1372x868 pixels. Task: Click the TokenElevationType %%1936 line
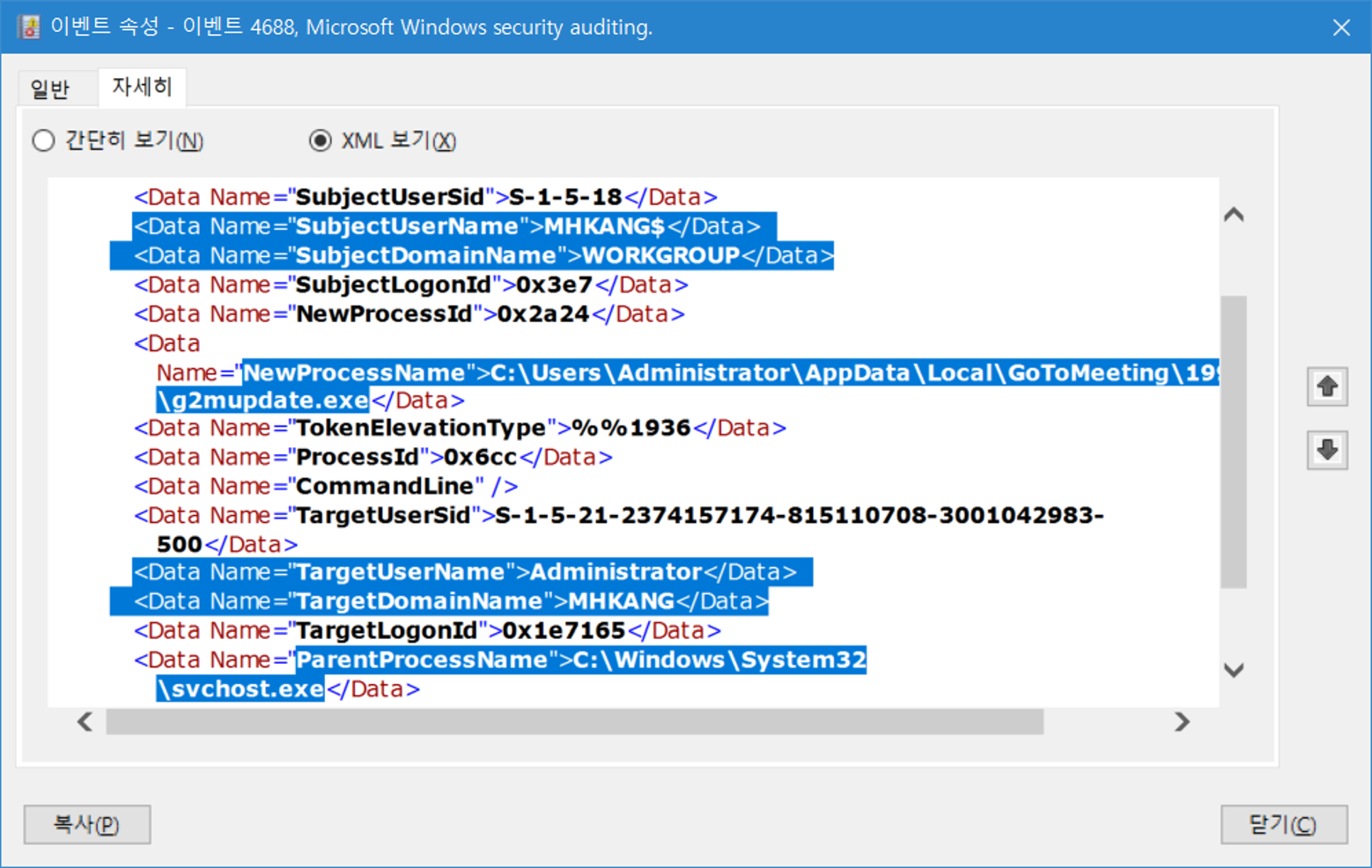460,428
